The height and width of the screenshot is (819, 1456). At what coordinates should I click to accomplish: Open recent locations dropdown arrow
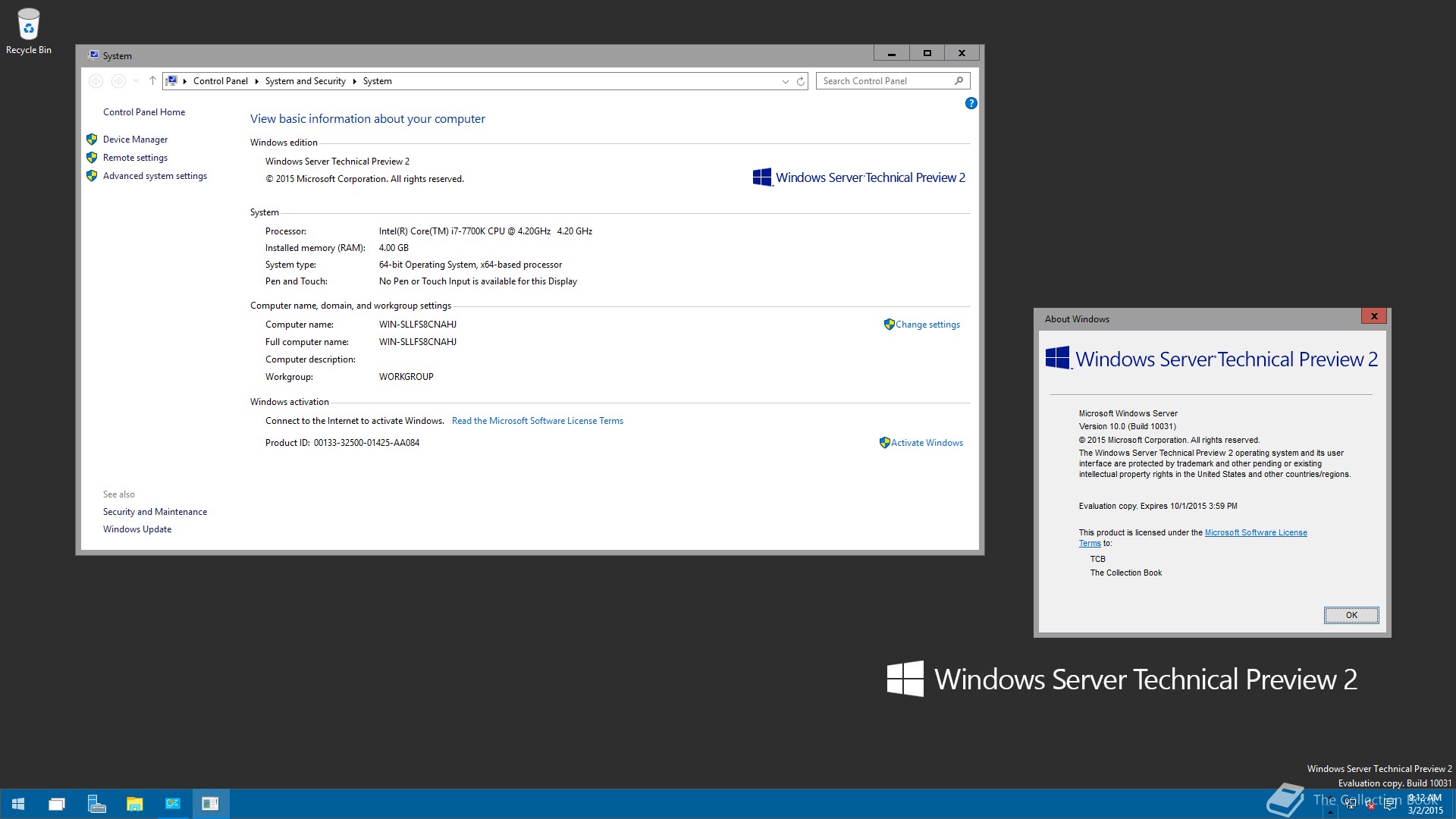(x=136, y=81)
